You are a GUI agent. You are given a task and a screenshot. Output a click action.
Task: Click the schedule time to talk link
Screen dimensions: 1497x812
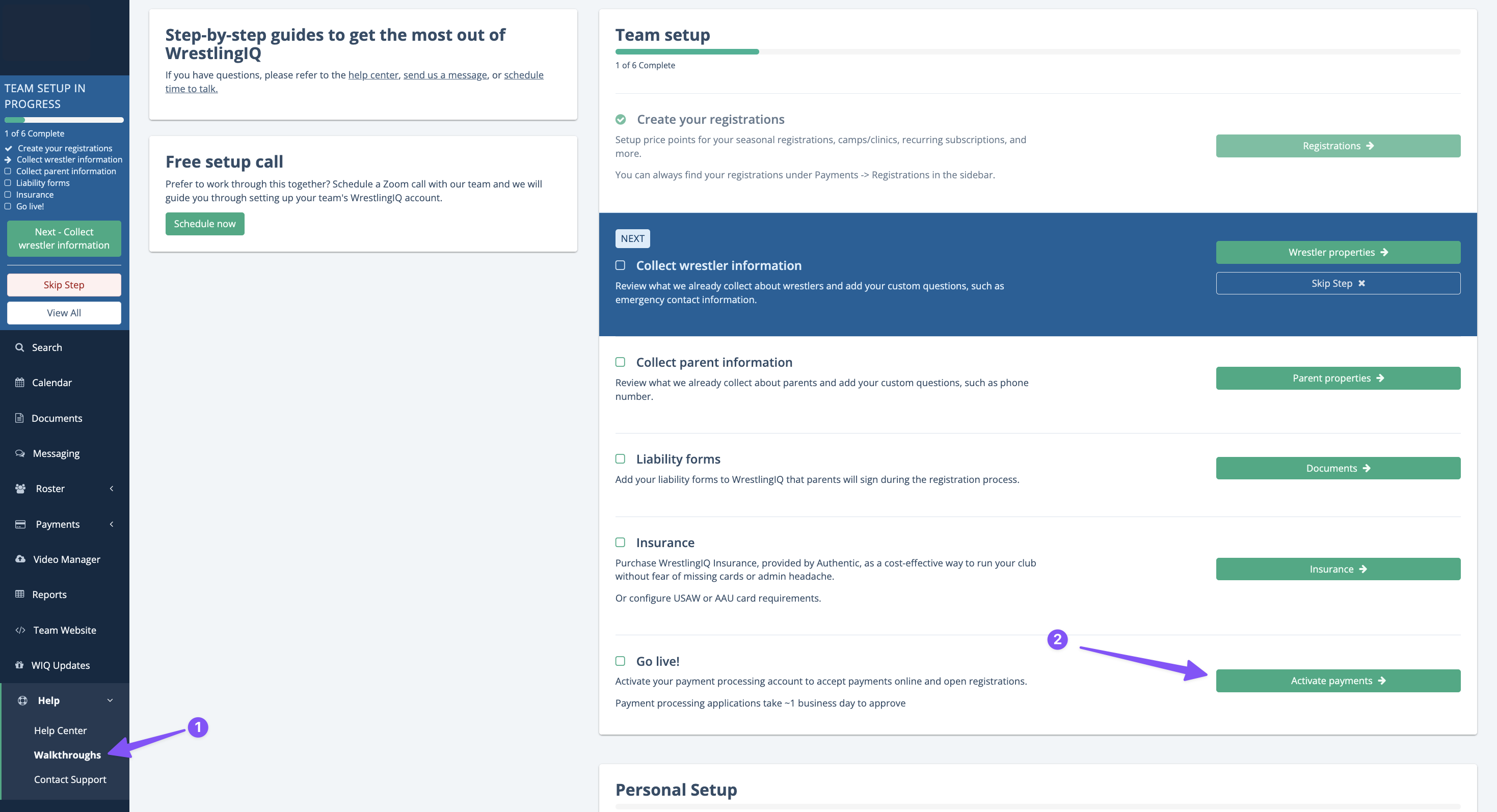(355, 82)
